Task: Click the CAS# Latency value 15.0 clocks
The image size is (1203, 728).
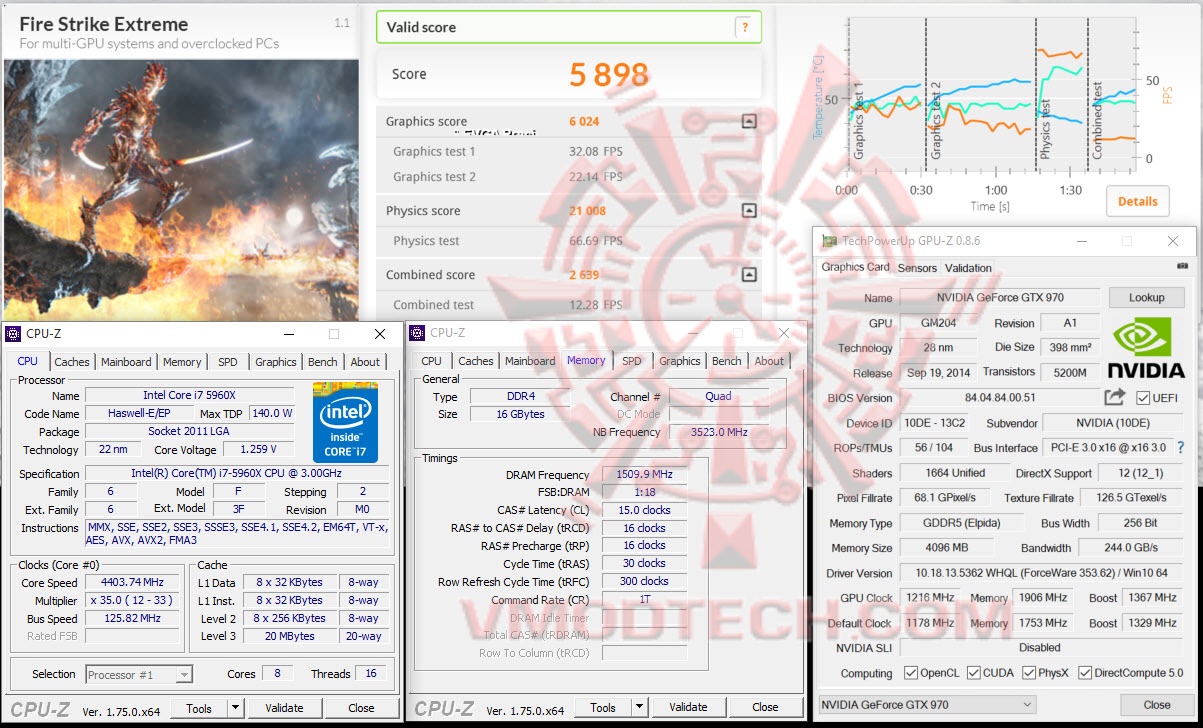Action: (644, 510)
